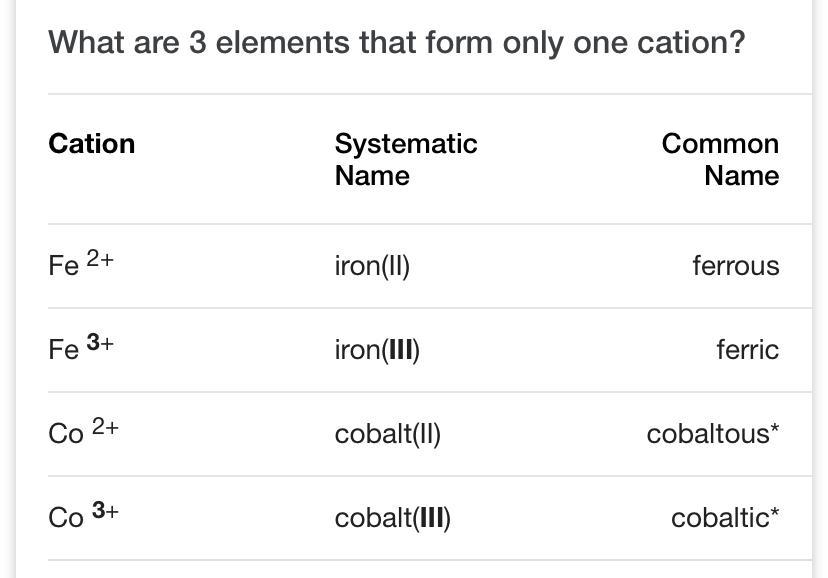
Task: Select the Cation column header
Action: 92,144
